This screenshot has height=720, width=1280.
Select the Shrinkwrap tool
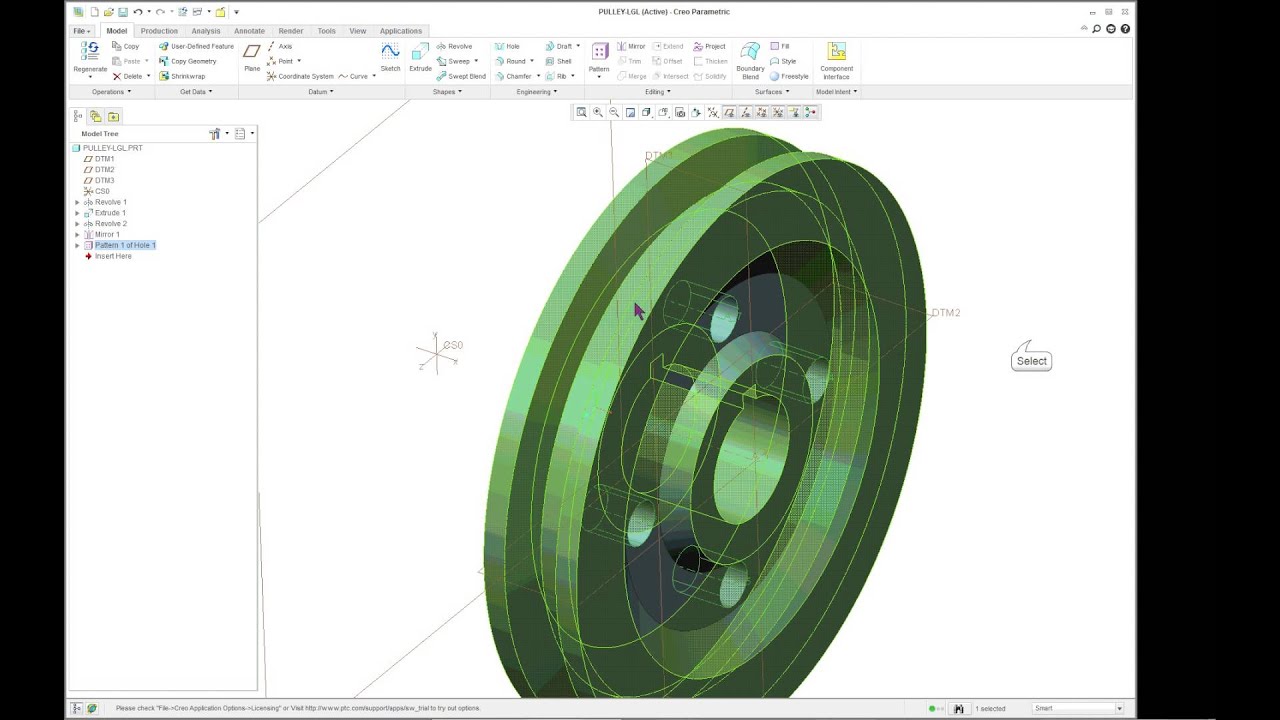(x=182, y=76)
